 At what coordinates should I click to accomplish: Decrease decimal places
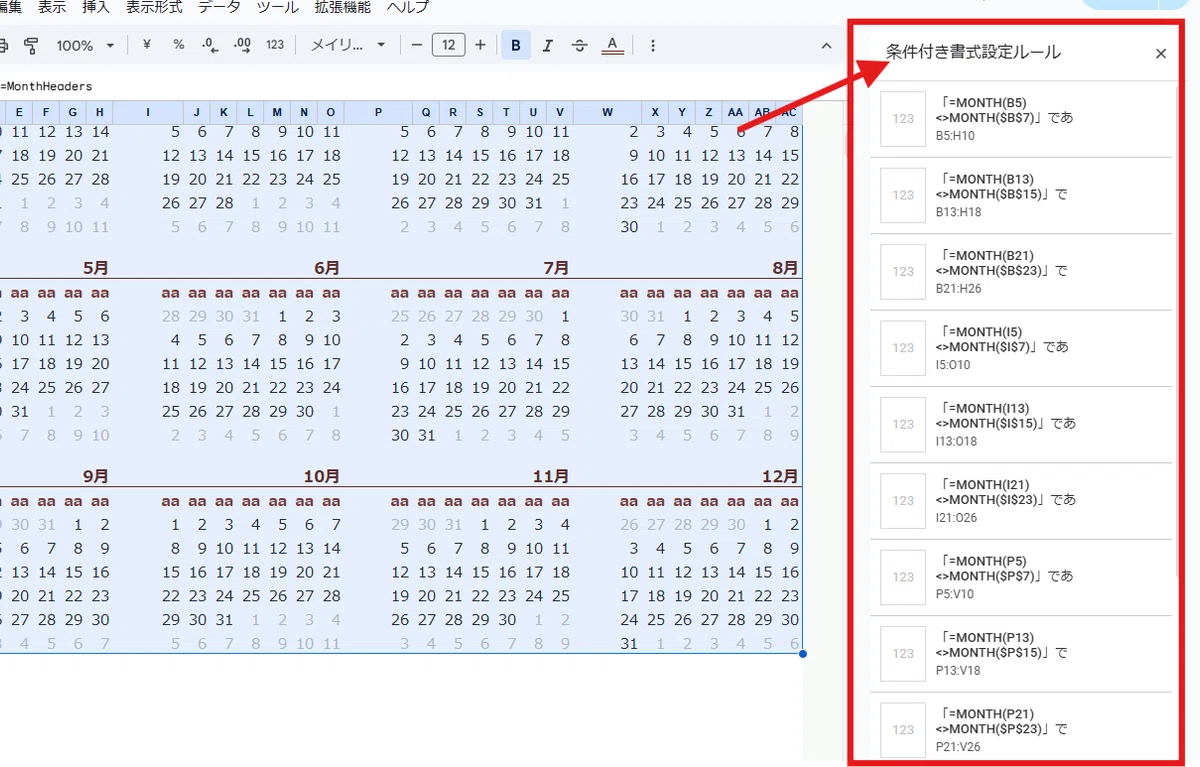(210, 45)
